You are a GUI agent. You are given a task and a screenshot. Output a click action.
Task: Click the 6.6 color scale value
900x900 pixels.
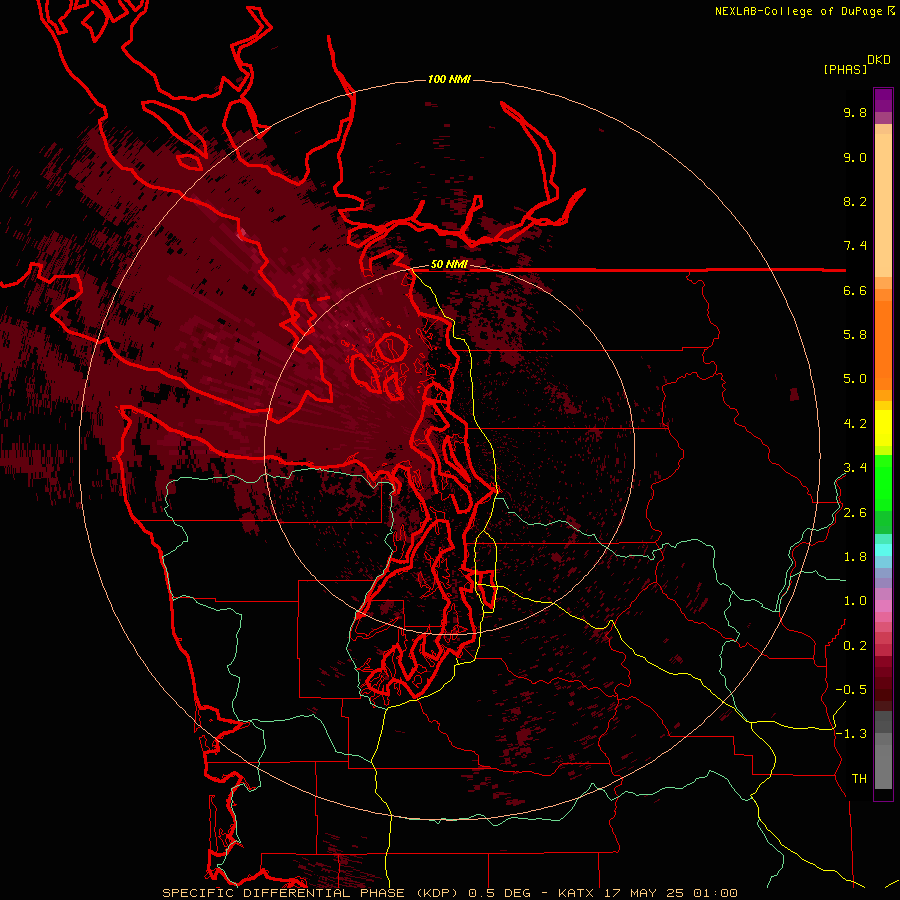coord(855,290)
